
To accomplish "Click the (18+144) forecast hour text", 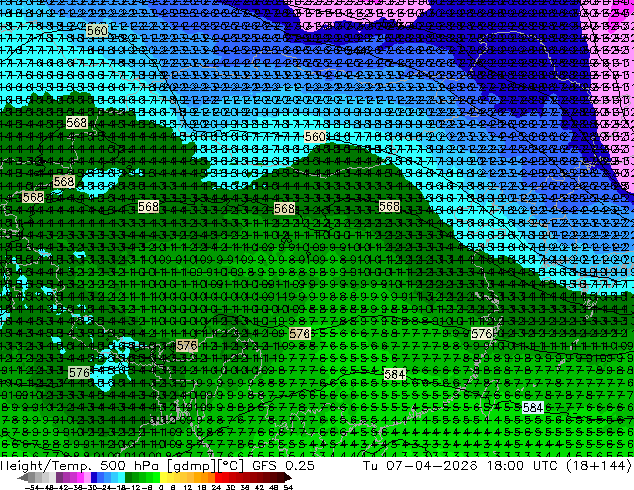I will [x=598, y=466].
